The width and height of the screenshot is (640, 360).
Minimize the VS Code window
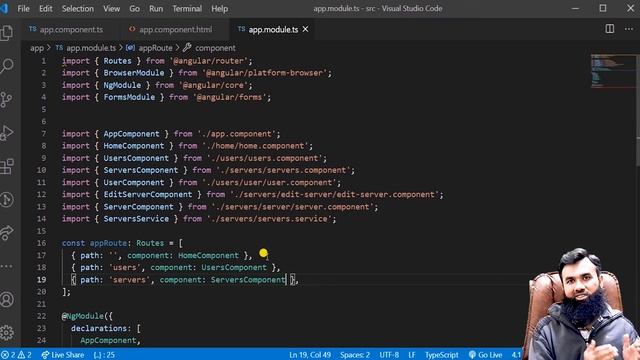pos(575,9)
